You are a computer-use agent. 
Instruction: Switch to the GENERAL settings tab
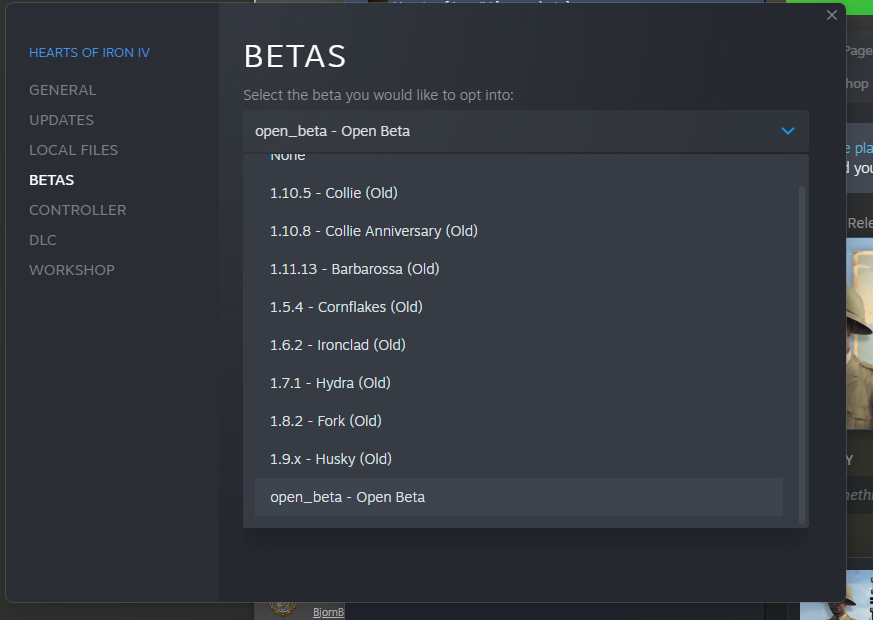[x=63, y=89]
